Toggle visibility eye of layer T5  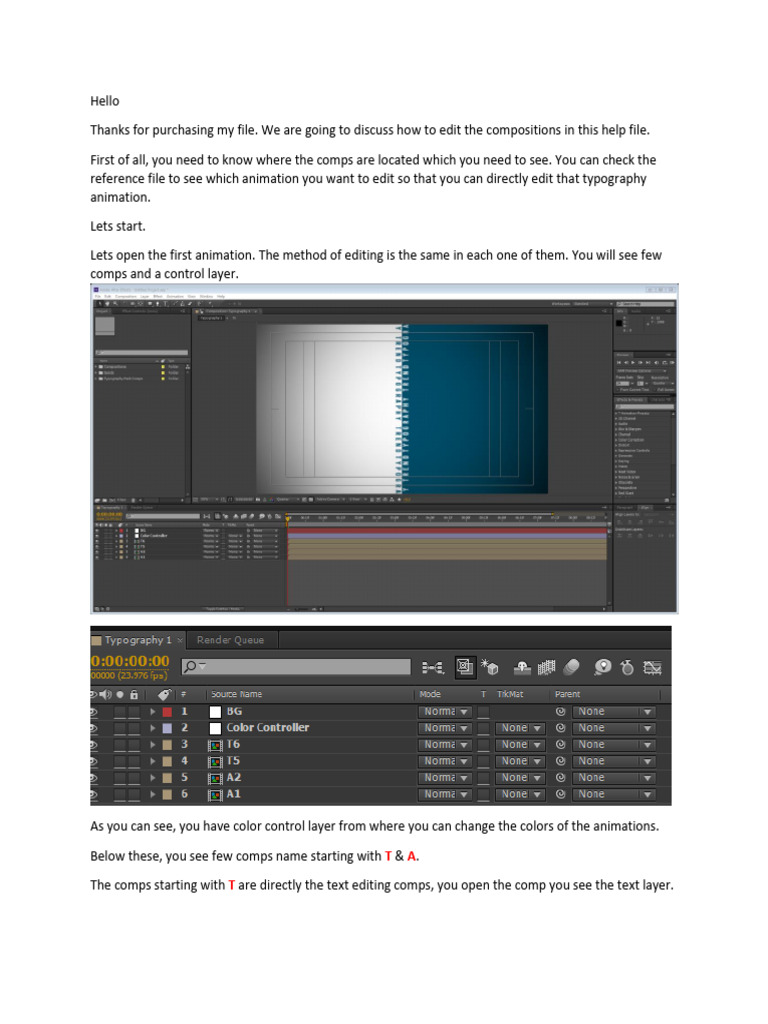click(x=94, y=761)
